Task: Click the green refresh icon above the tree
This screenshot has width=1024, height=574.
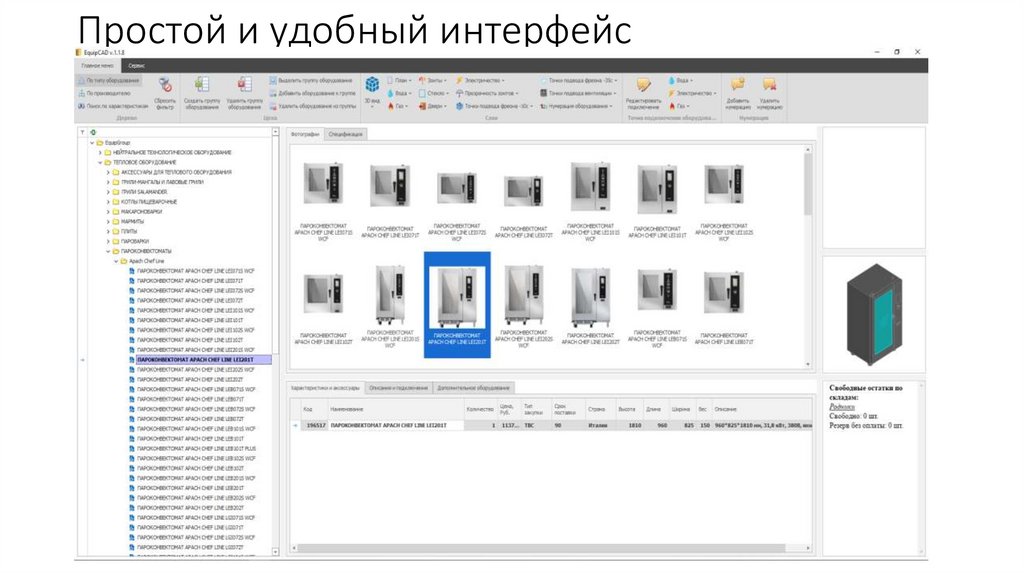Action: click(93, 132)
